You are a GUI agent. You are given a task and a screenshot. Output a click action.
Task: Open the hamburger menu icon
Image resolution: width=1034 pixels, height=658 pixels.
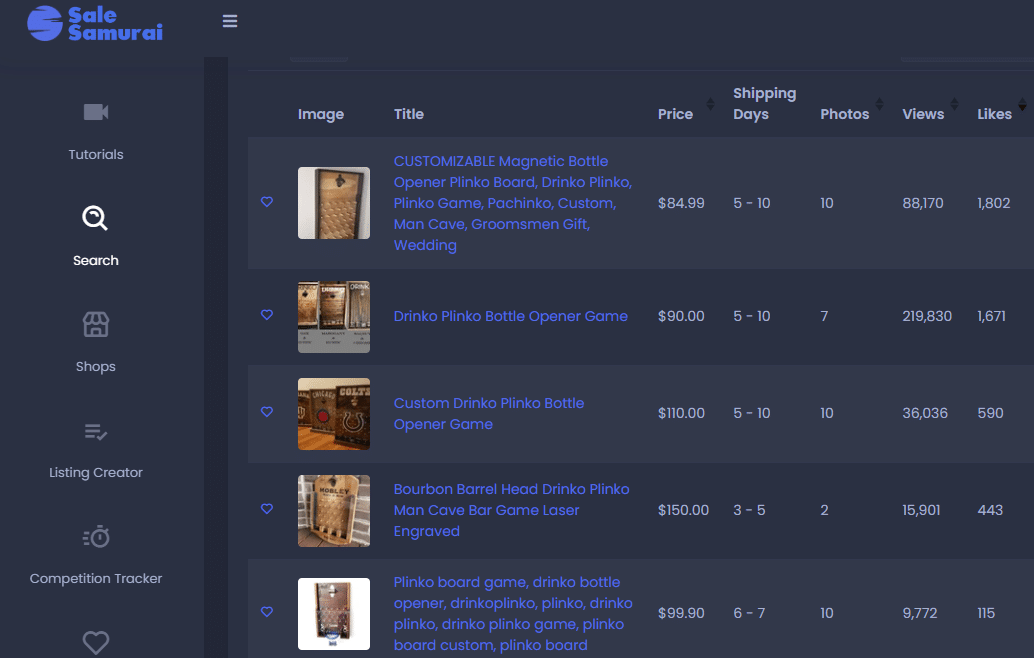click(229, 21)
